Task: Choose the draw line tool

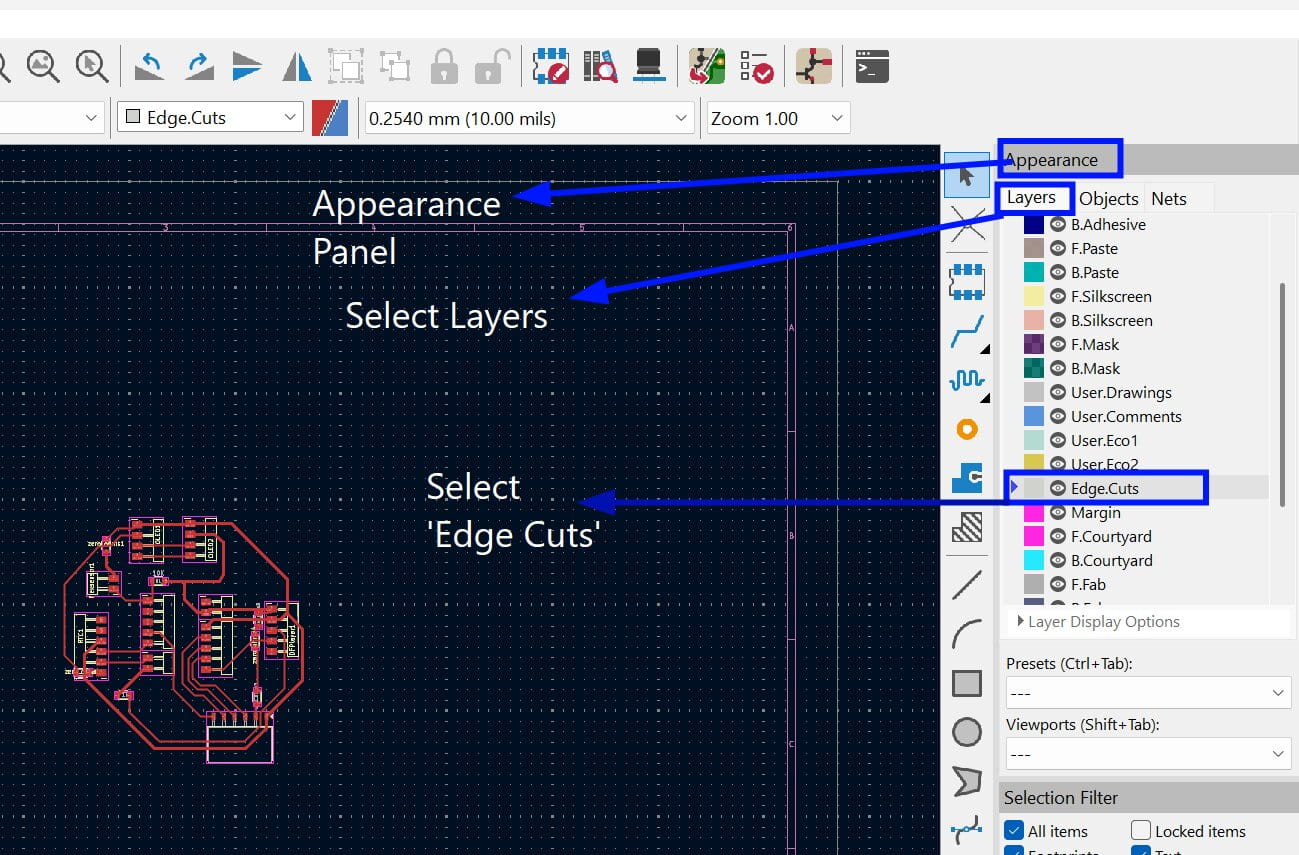Action: tap(967, 585)
